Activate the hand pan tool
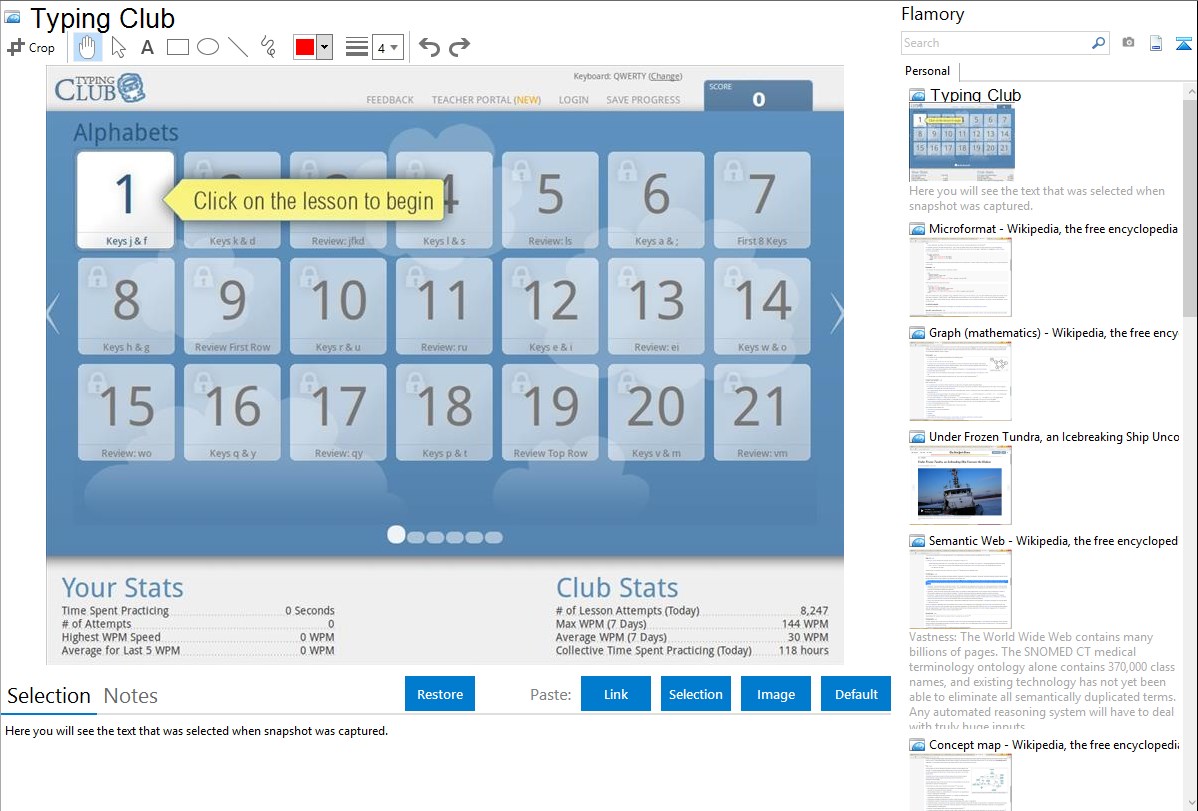 pyautogui.click(x=87, y=47)
